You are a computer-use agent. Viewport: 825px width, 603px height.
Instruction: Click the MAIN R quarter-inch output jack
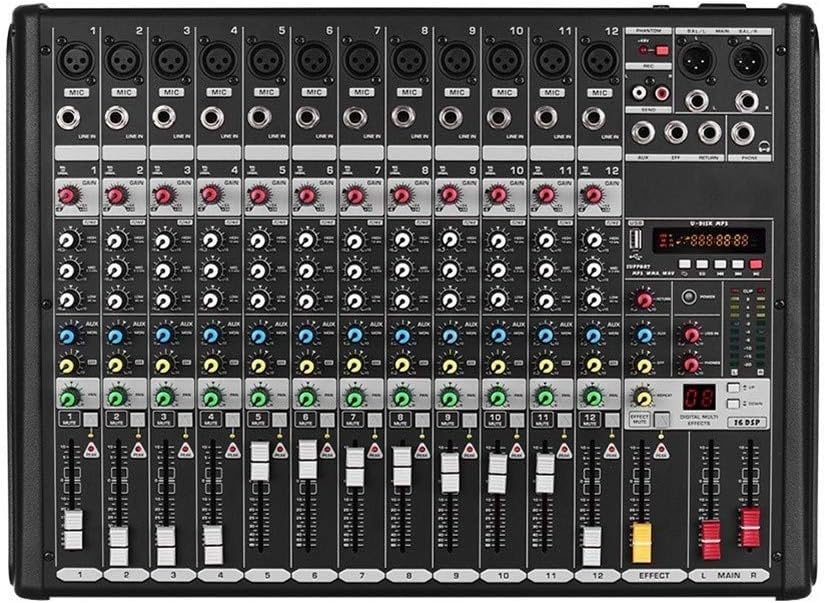(747, 100)
